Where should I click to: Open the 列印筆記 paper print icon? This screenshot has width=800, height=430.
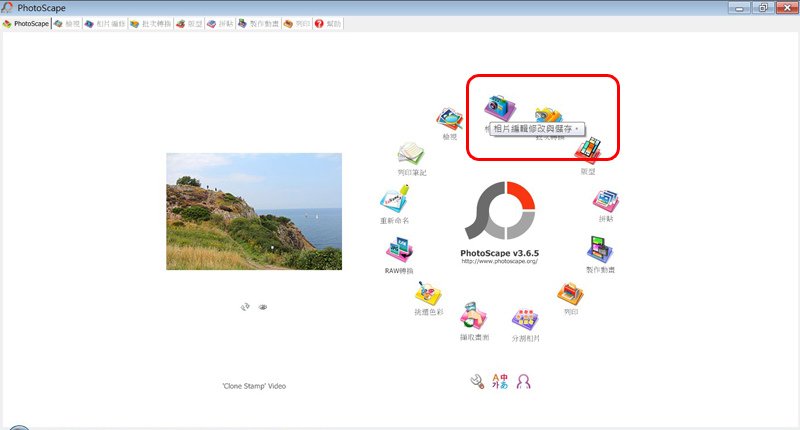411,154
